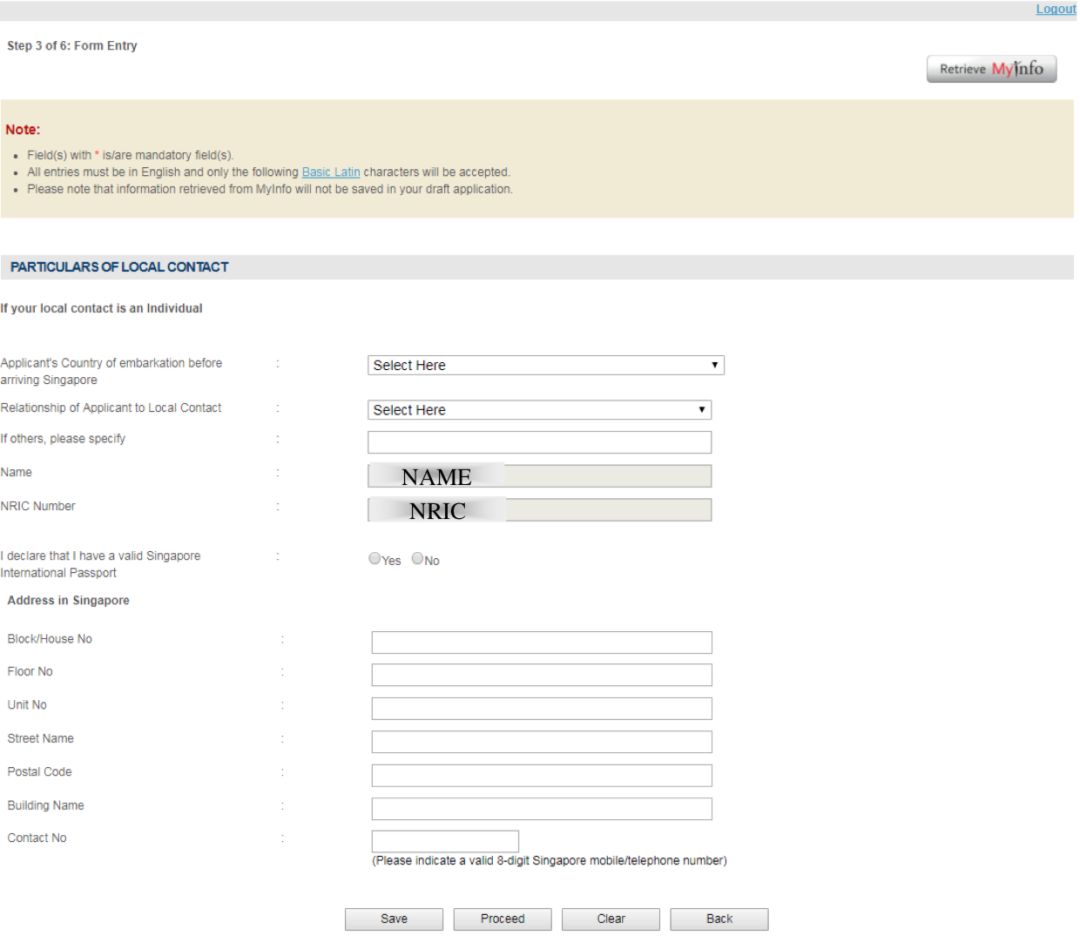The width and height of the screenshot is (1080, 942).
Task: Click the Logout link
Action: [x=1055, y=9]
